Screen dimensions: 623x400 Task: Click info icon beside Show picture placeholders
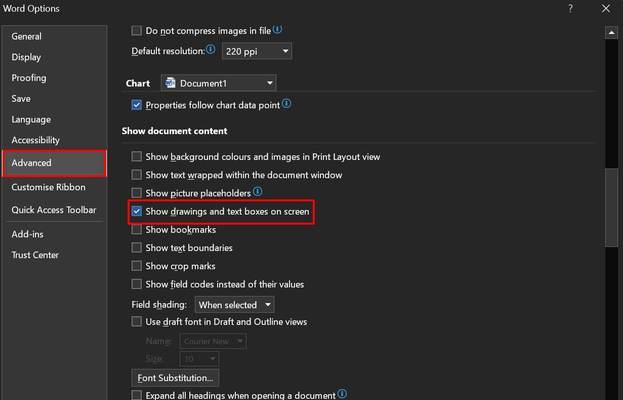[257, 191]
